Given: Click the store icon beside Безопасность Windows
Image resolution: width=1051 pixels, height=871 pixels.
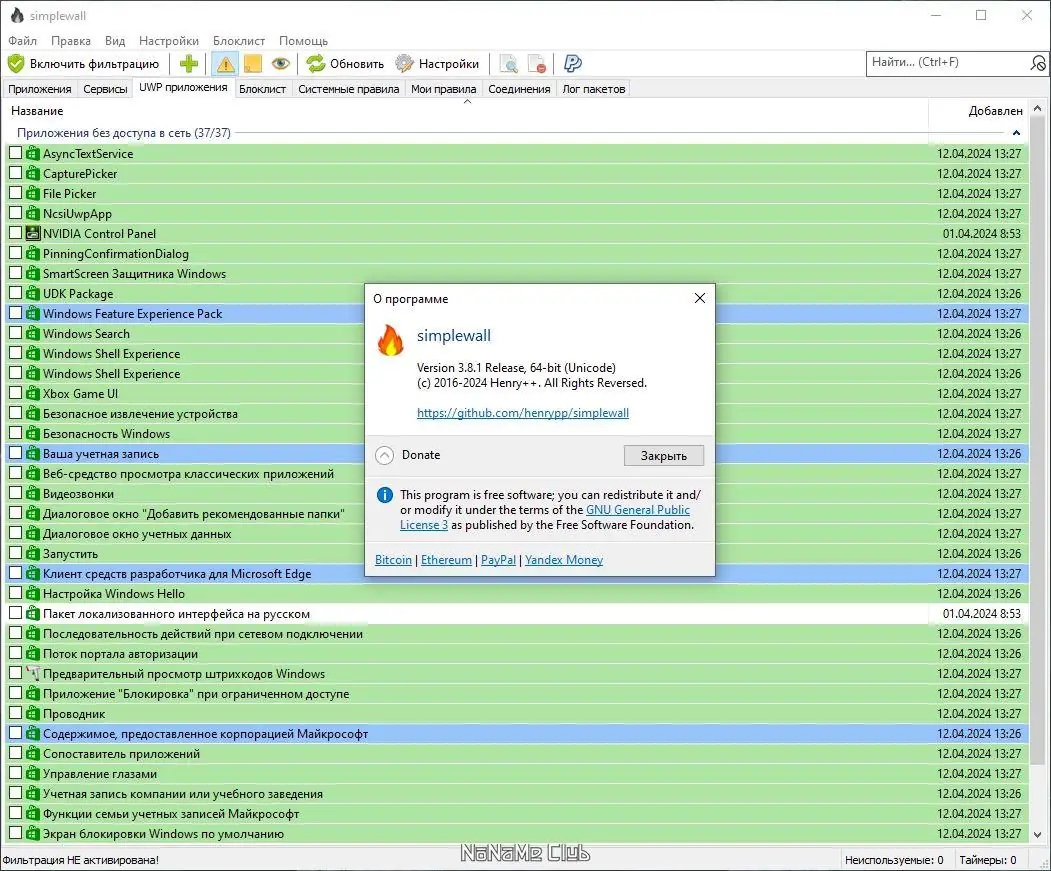Looking at the screenshot, I should [32, 433].
